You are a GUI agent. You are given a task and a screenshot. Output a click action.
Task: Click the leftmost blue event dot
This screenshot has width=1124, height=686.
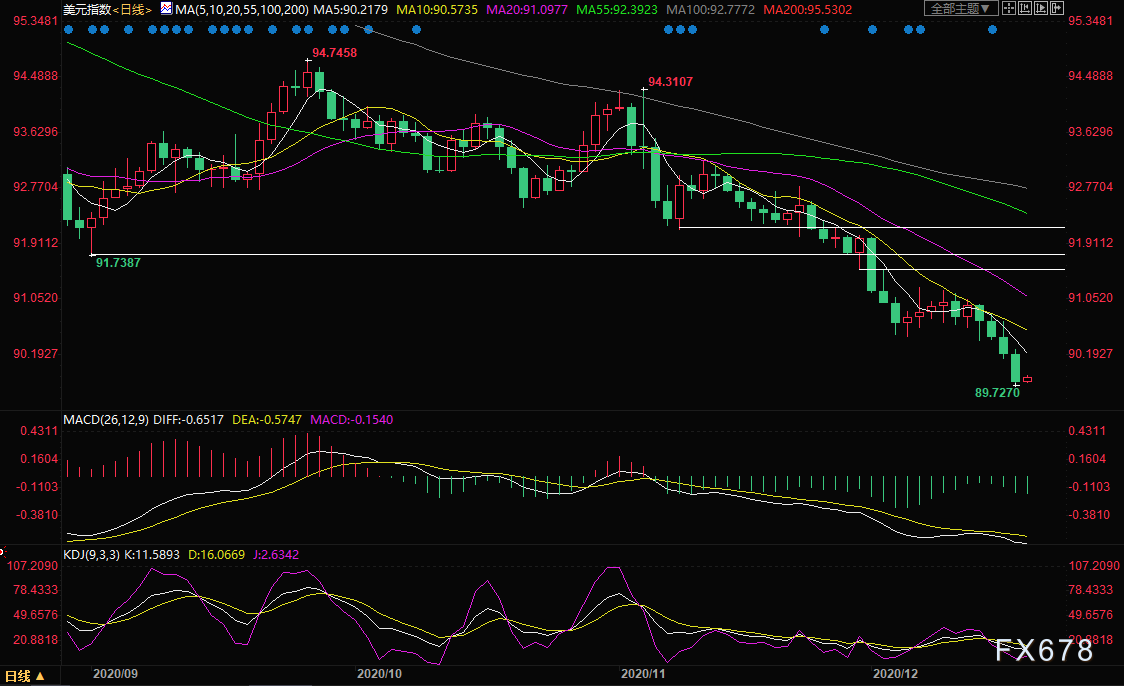[x=67, y=29]
